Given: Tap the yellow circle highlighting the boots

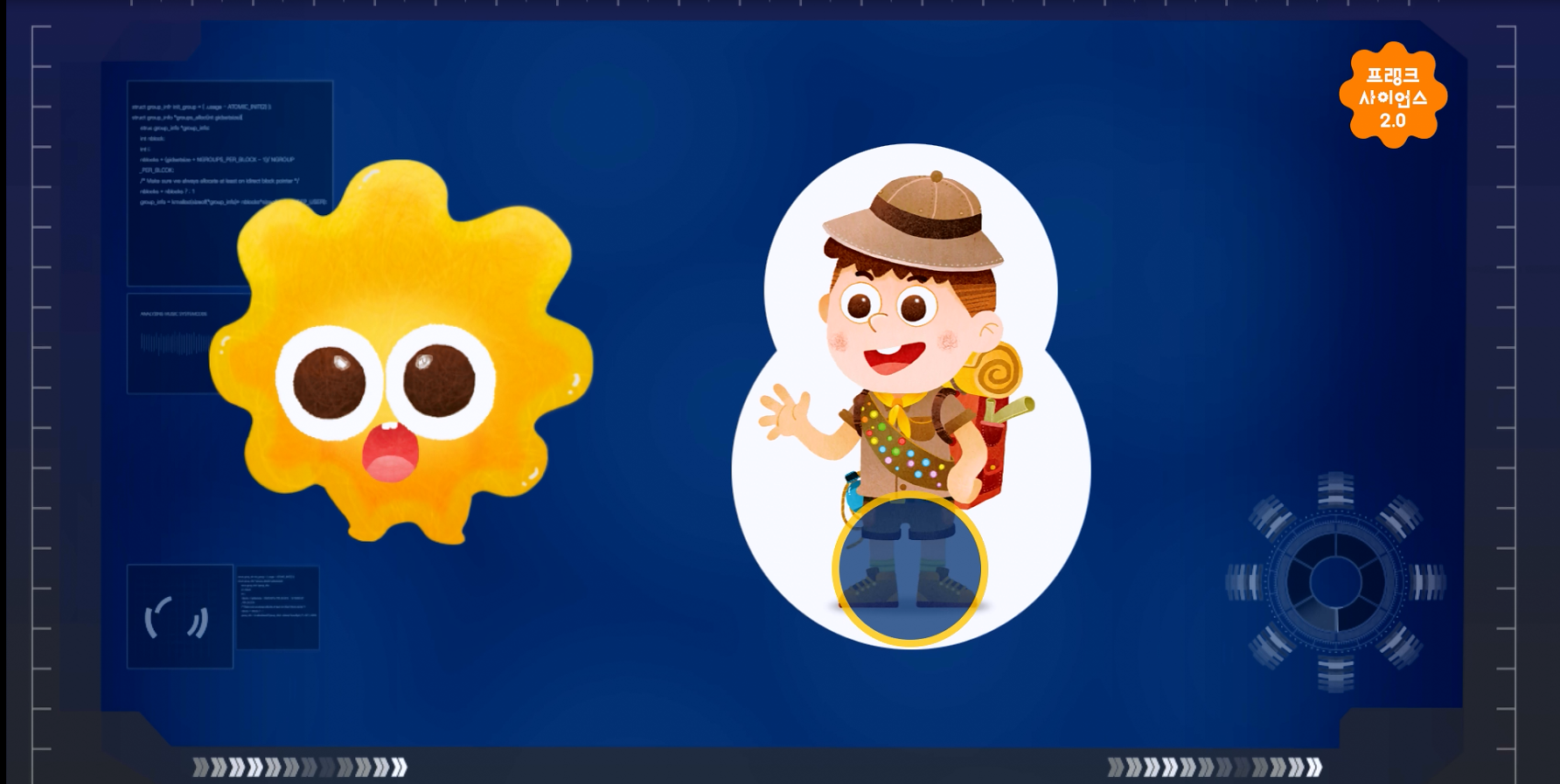Looking at the screenshot, I should coord(909,570).
